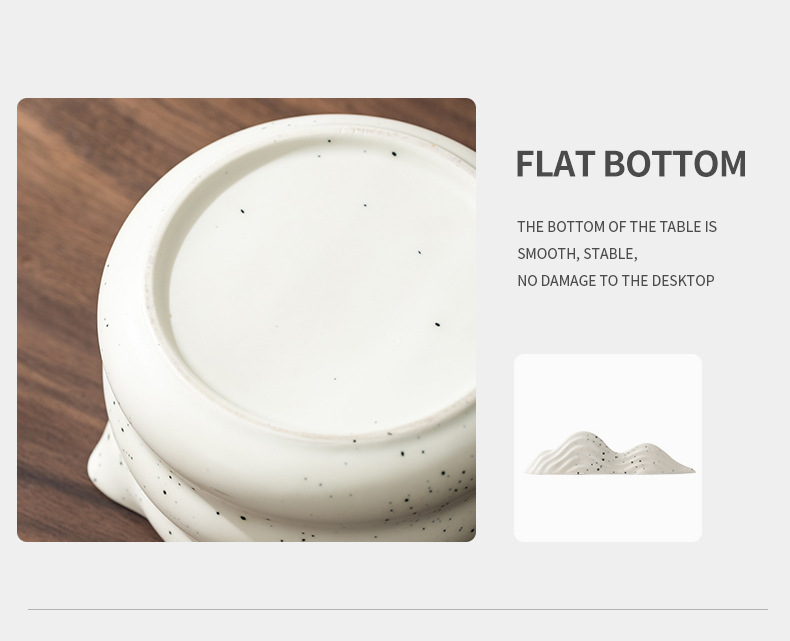
Task: Select the text 'SMOOTH, STABLE,'
Action: 577,253
